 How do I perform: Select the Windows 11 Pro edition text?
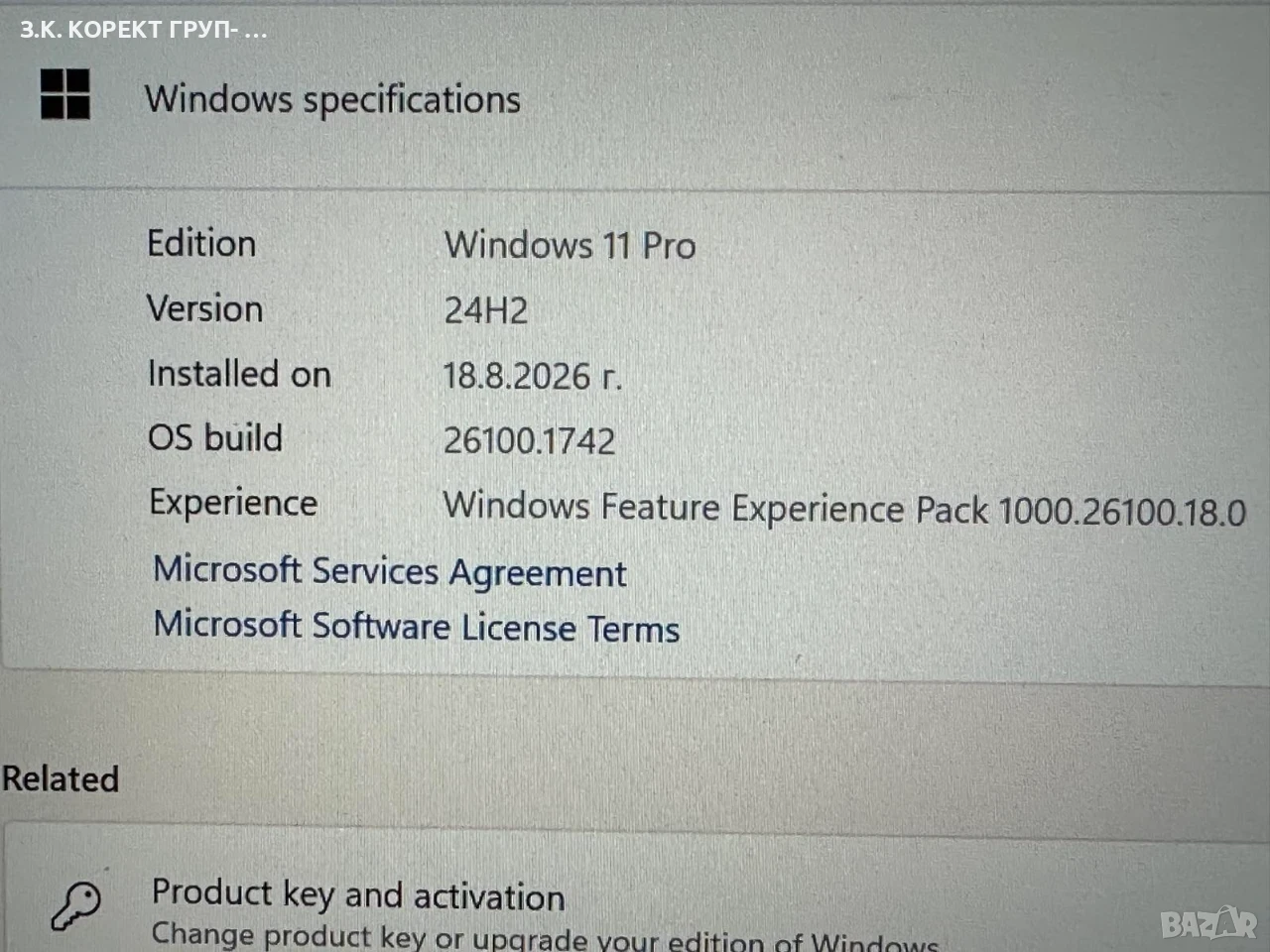click(x=571, y=245)
